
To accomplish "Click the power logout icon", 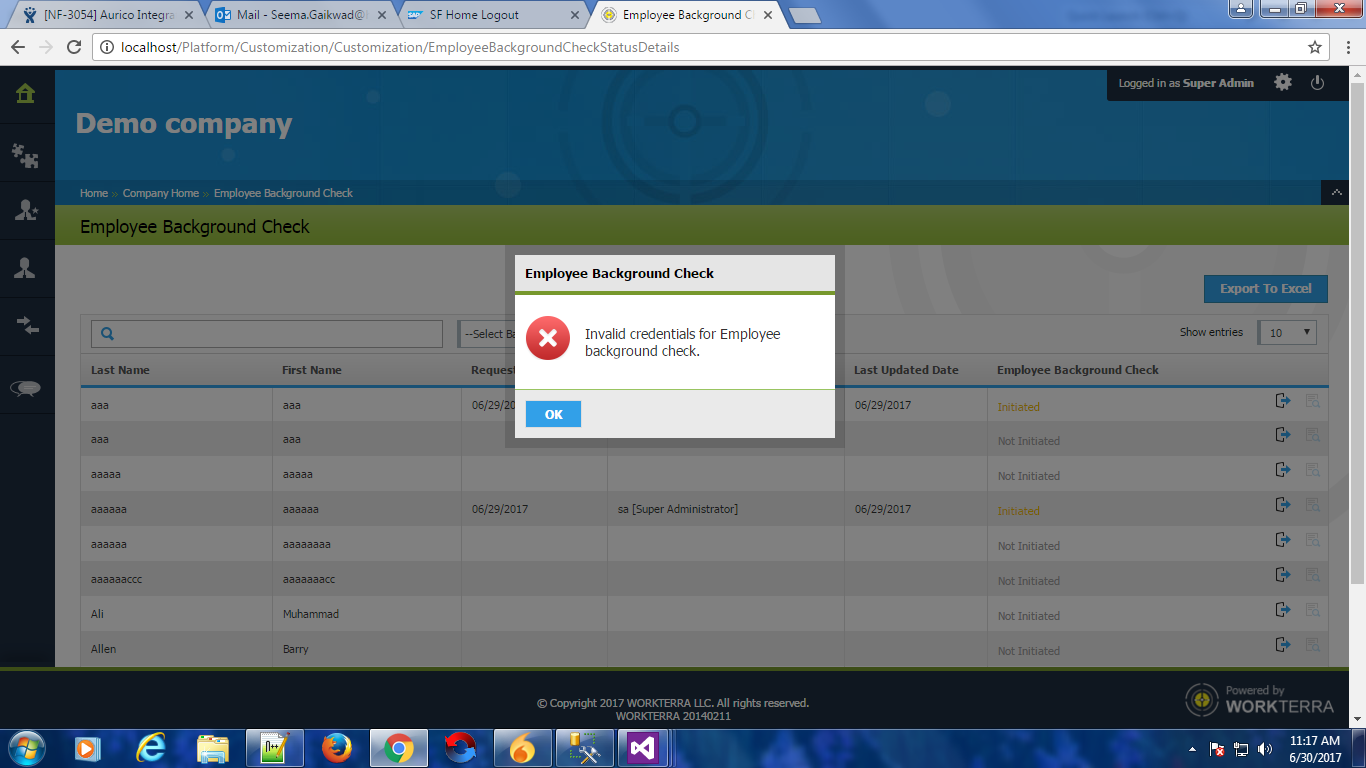I will click(x=1317, y=83).
